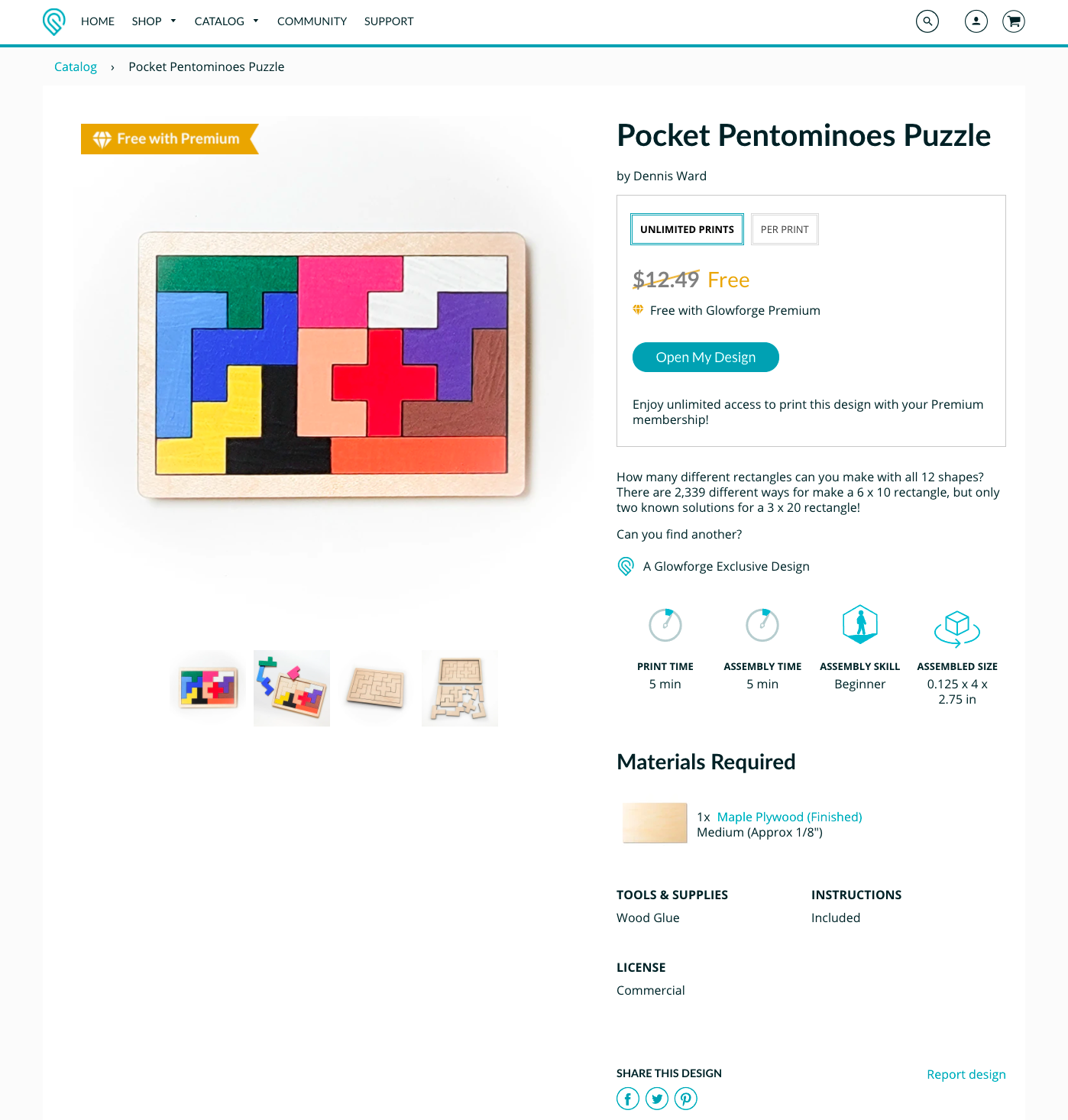Share design on Twitter
1068x1120 pixels.
tap(657, 1099)
